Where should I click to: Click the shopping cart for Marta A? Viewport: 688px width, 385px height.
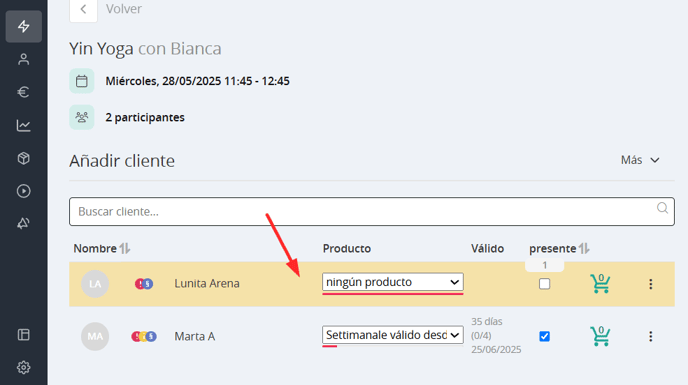tap(600, 336)
